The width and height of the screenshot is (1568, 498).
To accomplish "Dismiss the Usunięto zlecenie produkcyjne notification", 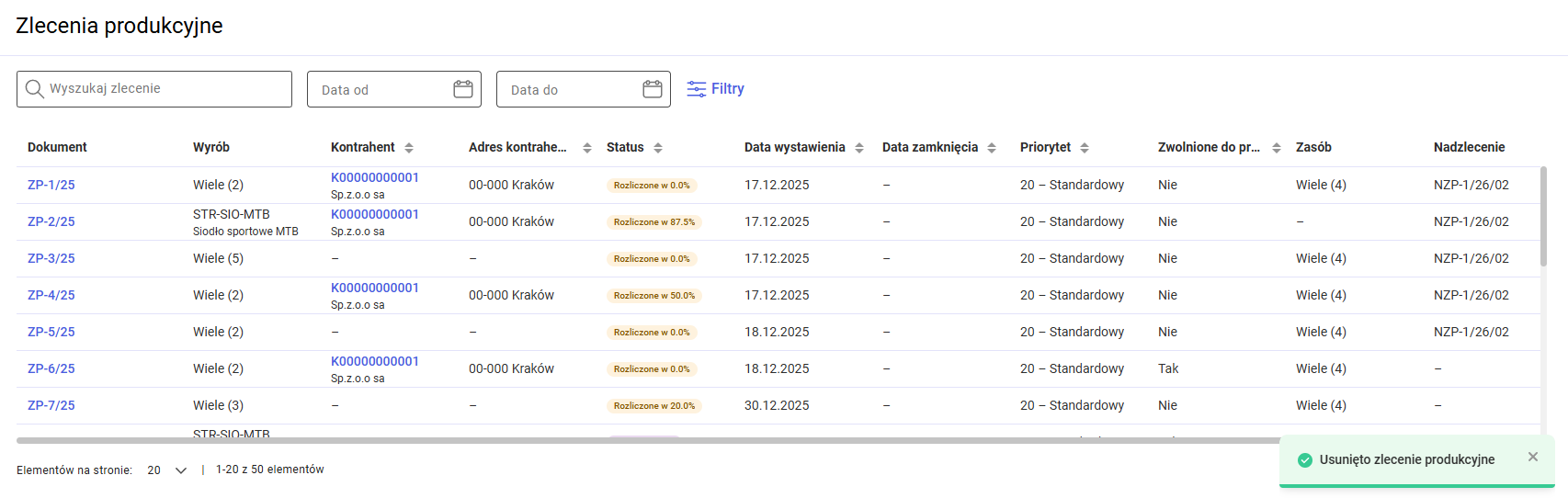I will [x=1533, y=458].
